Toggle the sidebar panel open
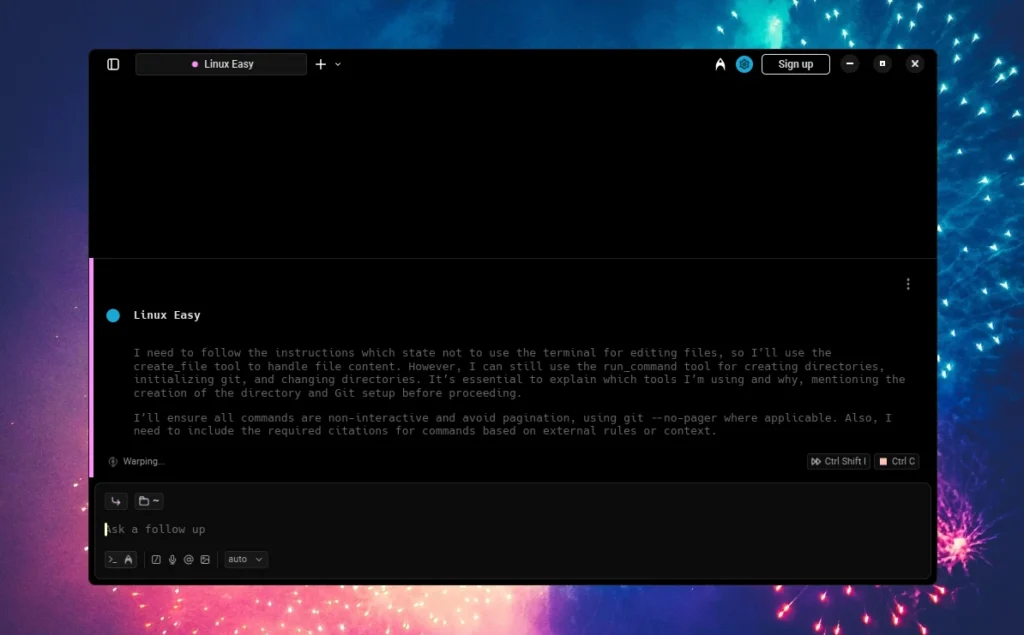Image resolution: width=1024 pixels, height=635 pixels. click(x=113, y=63)
